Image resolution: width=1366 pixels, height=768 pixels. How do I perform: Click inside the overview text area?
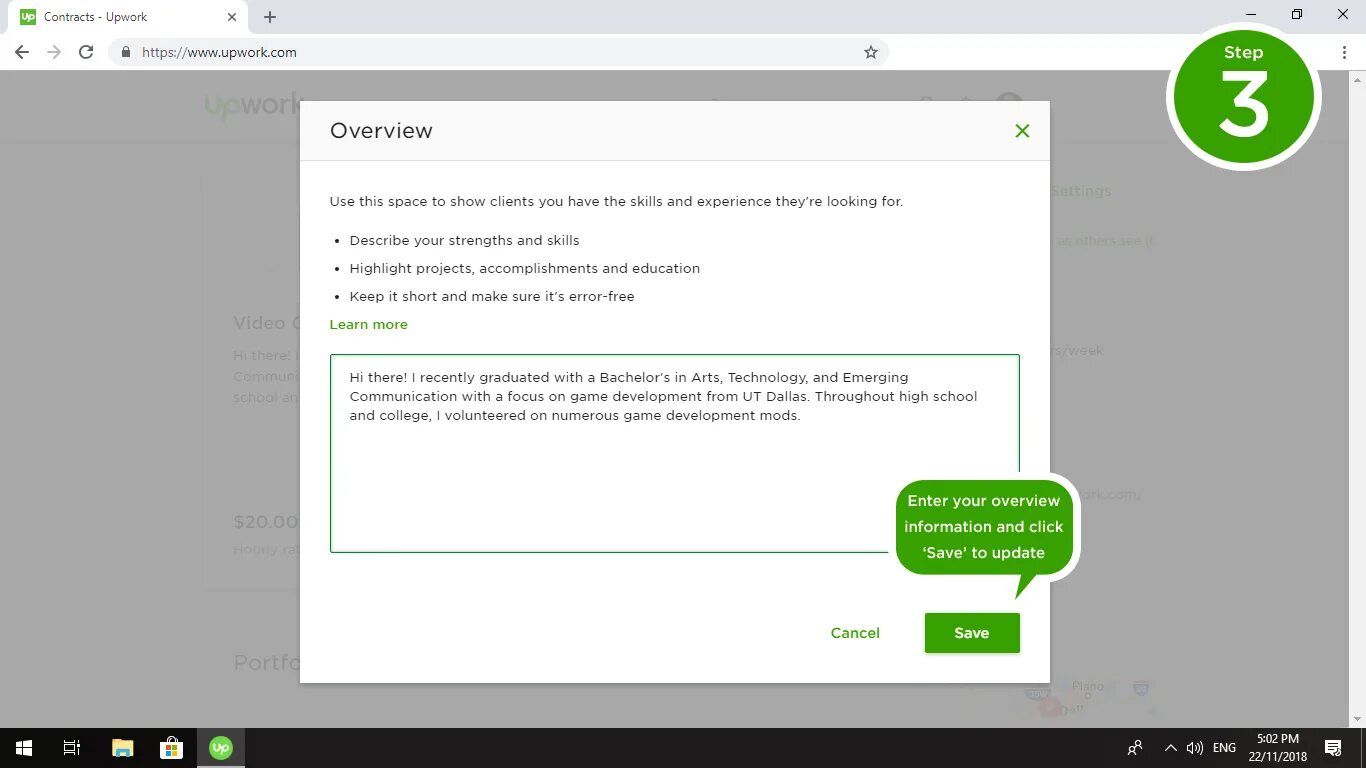click(x=674, y=453)
